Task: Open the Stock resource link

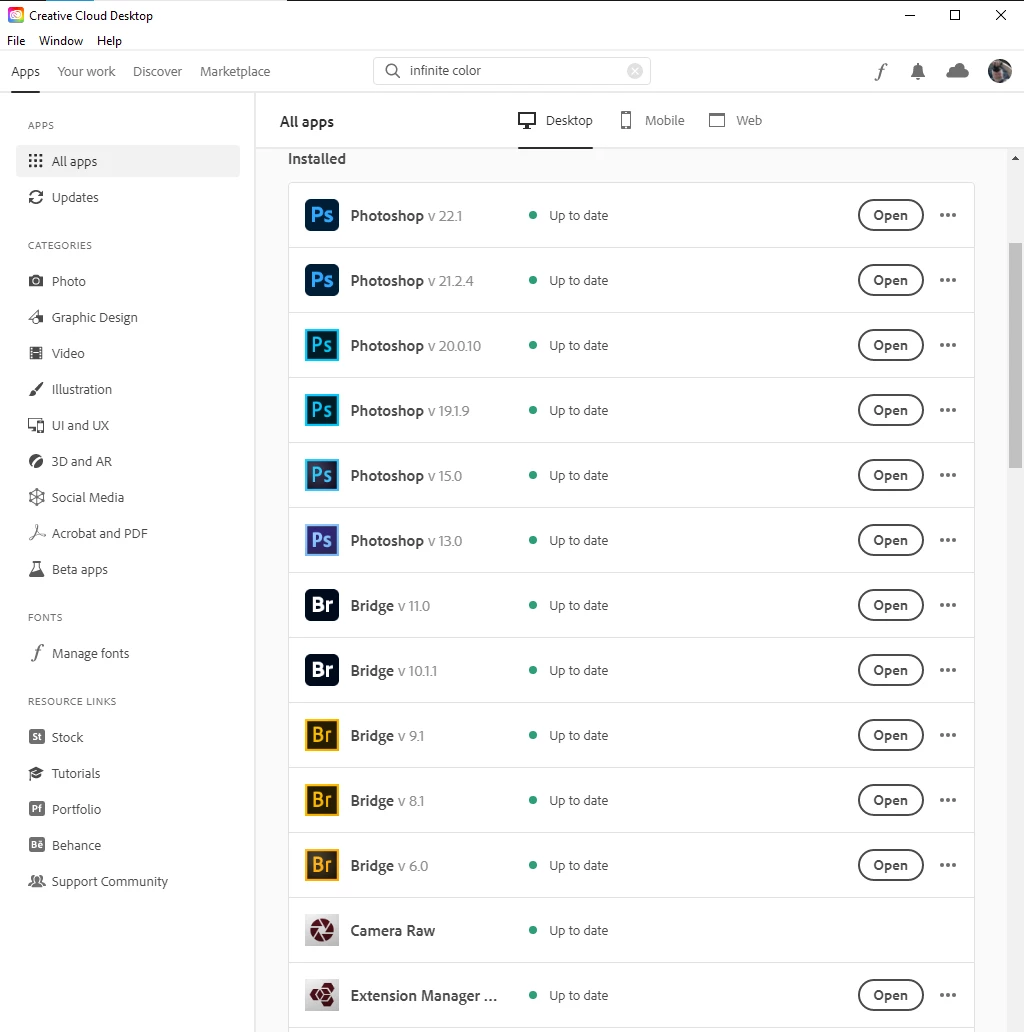Action: point(56,737)
